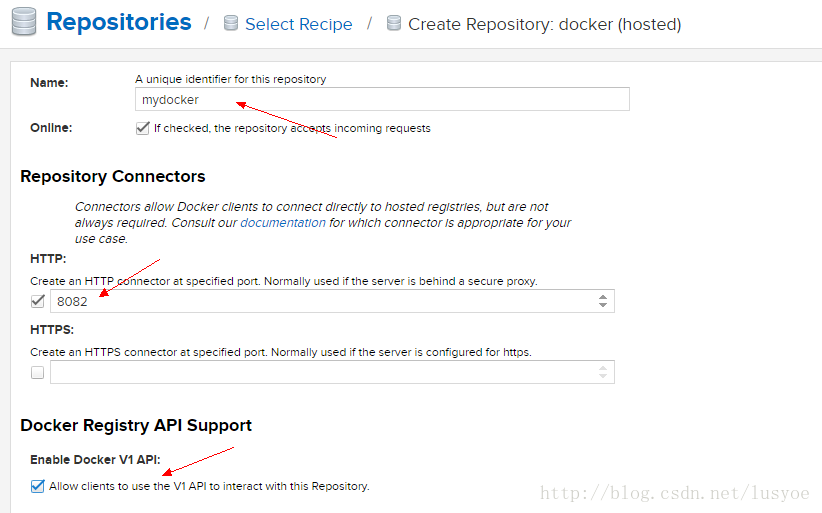The width and height of the screenshot is (822, 513).
Task: Click the Create Repository breadcrumb icon
Action: point(394,23)
